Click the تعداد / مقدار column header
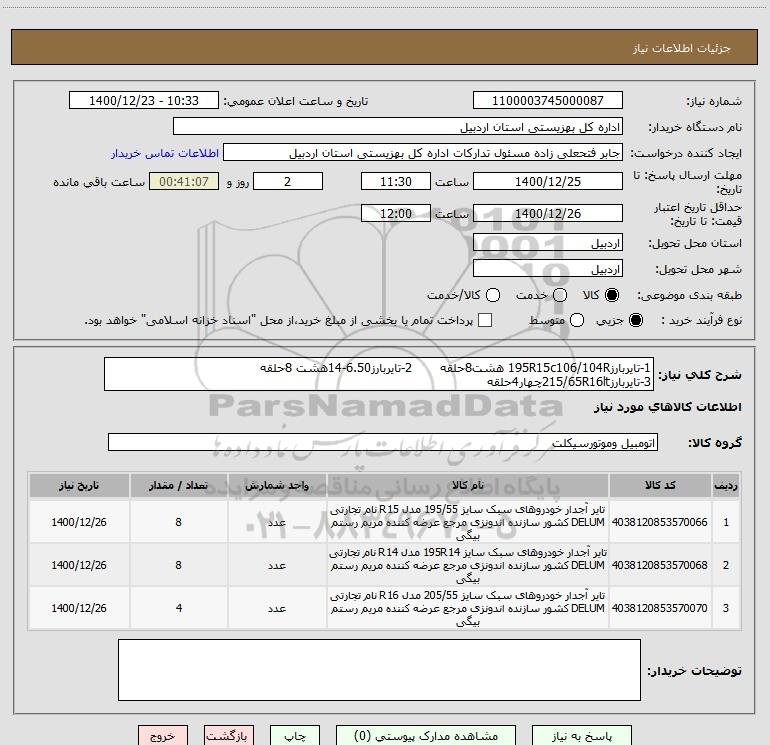Screen dimensions: 770x745 179,485
